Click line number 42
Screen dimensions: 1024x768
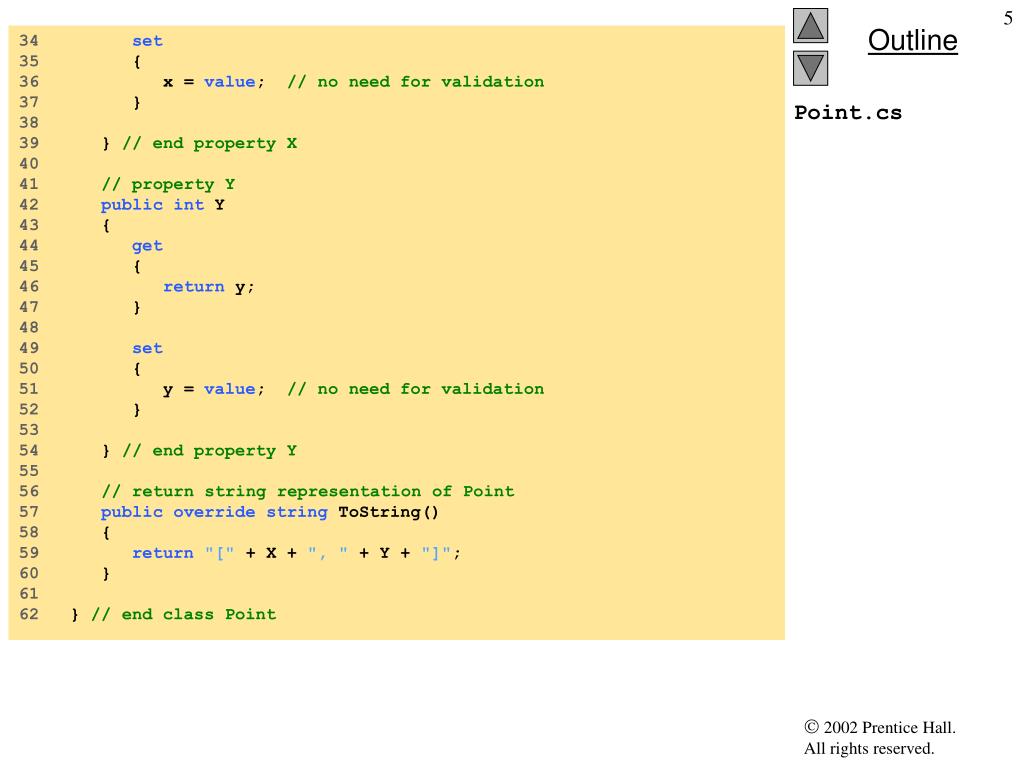29,204
